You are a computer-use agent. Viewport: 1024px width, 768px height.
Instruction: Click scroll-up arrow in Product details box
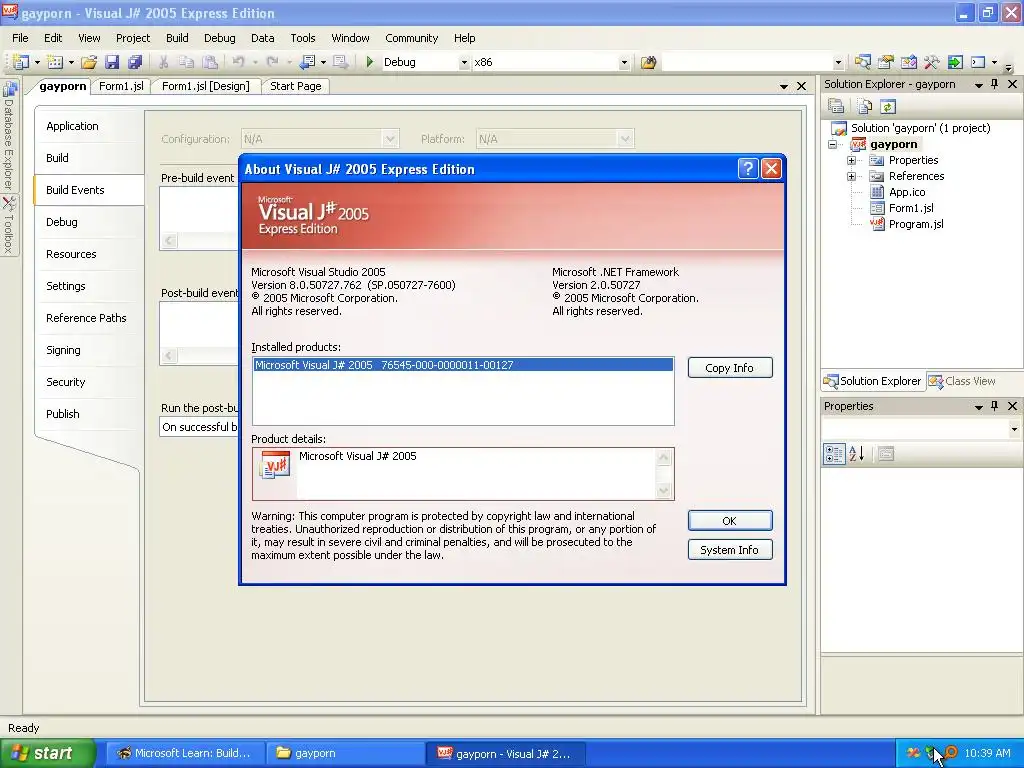[x=664, y=457]
